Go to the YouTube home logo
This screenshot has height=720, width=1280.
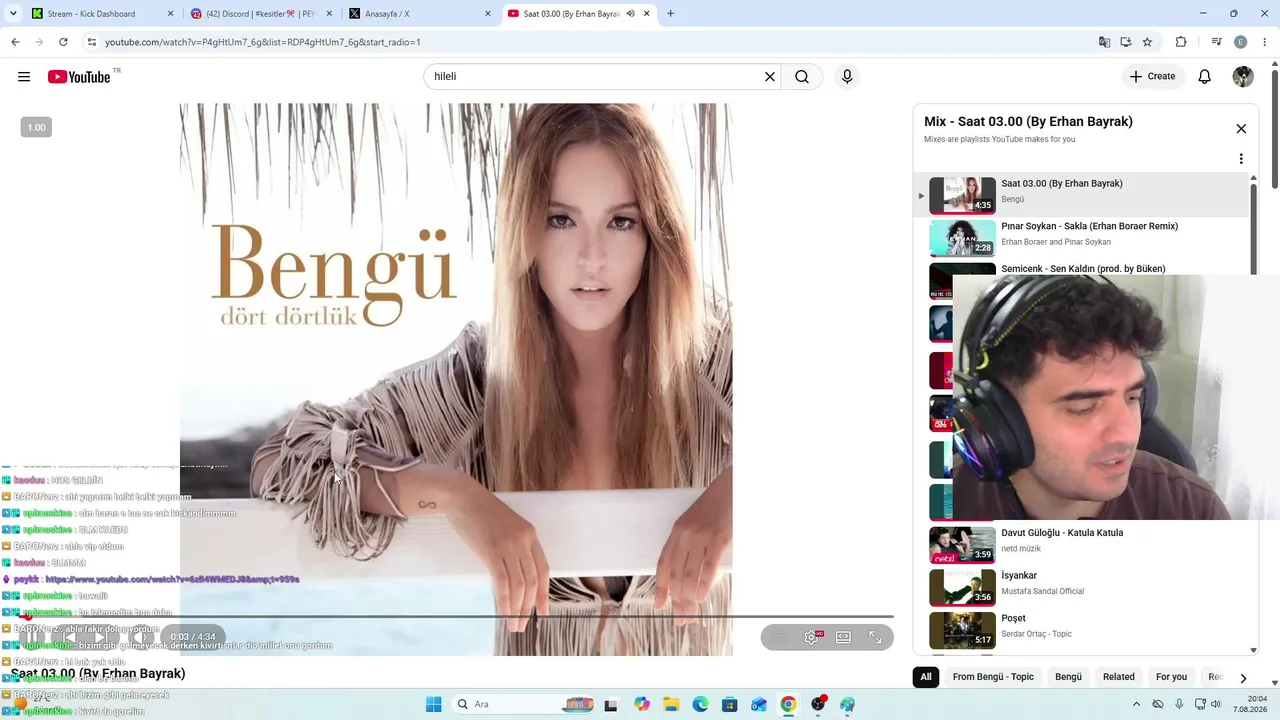tap(79, 77)
